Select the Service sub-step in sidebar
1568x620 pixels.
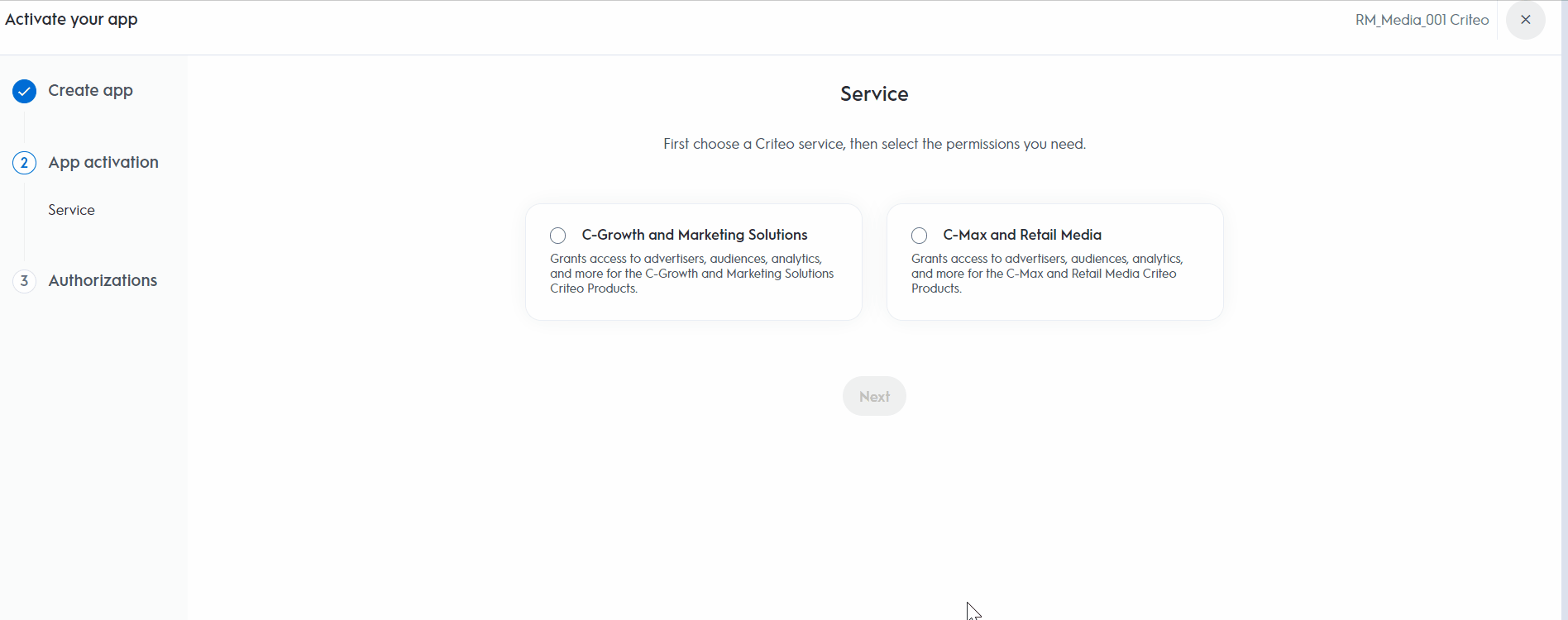(71, 210)
